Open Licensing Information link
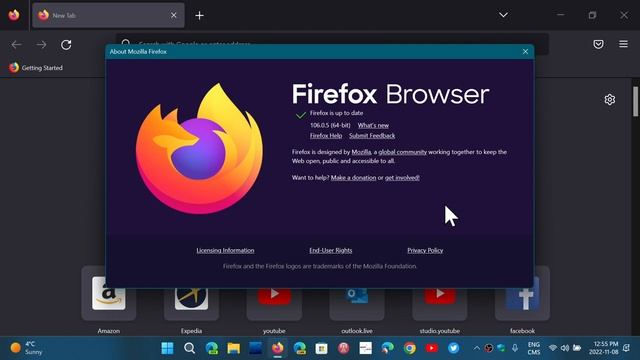 point(225,250)
